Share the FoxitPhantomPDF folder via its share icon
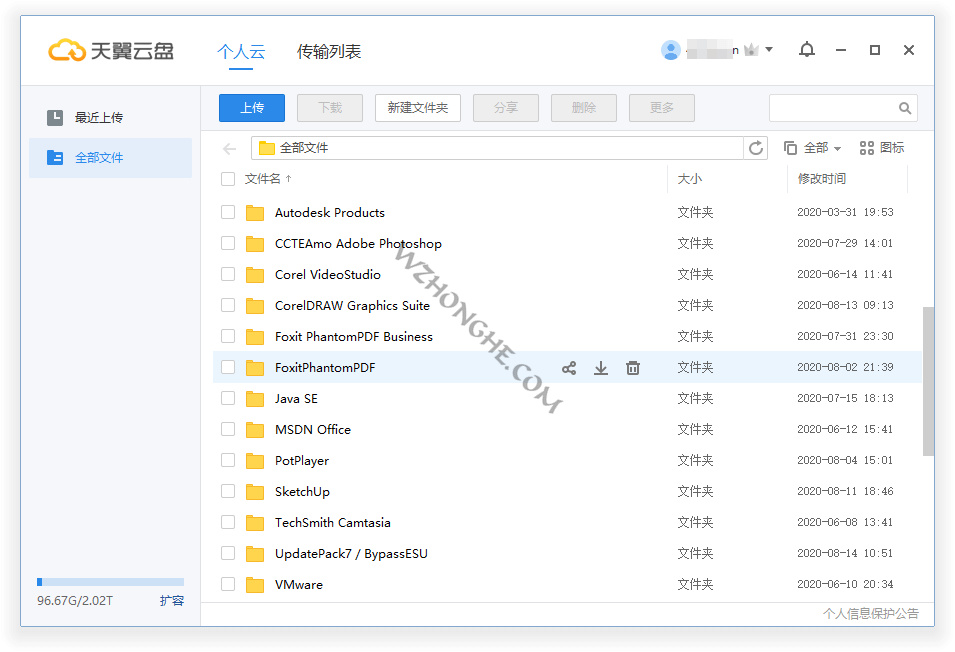 (x=569, y=368)
